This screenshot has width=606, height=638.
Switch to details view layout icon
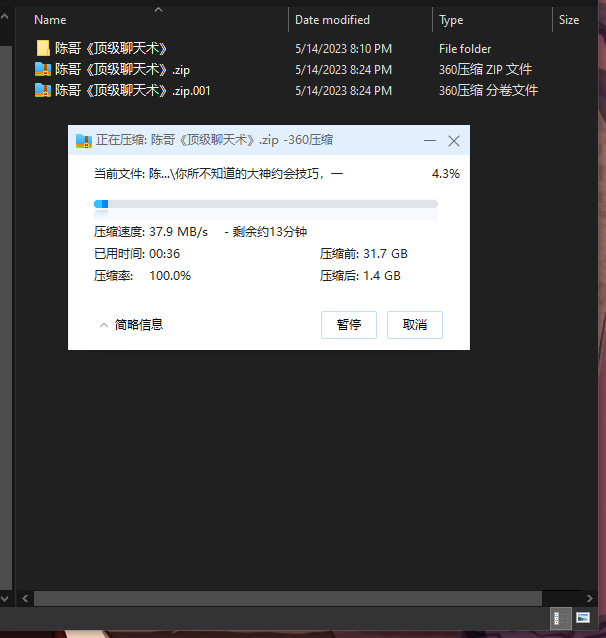[x=561, y=618]
